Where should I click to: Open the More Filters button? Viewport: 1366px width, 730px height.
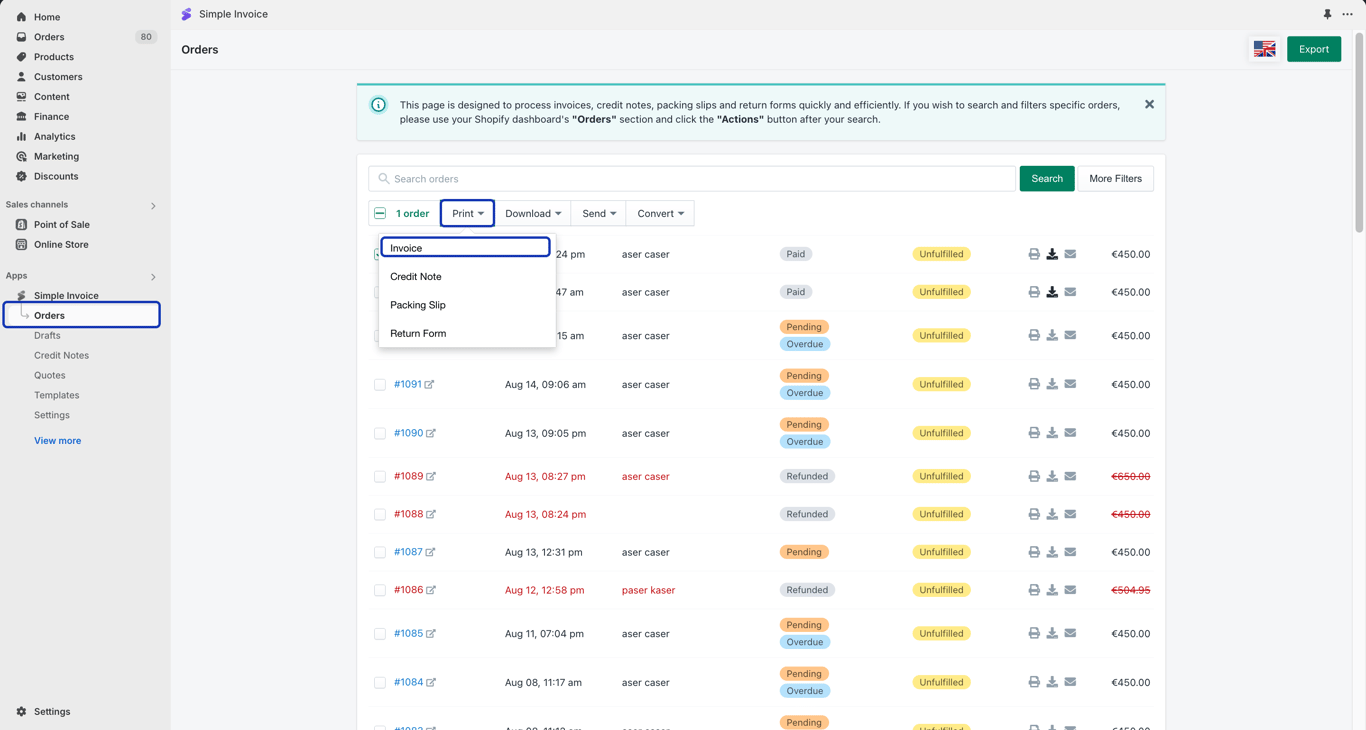tap(1115, 179)
